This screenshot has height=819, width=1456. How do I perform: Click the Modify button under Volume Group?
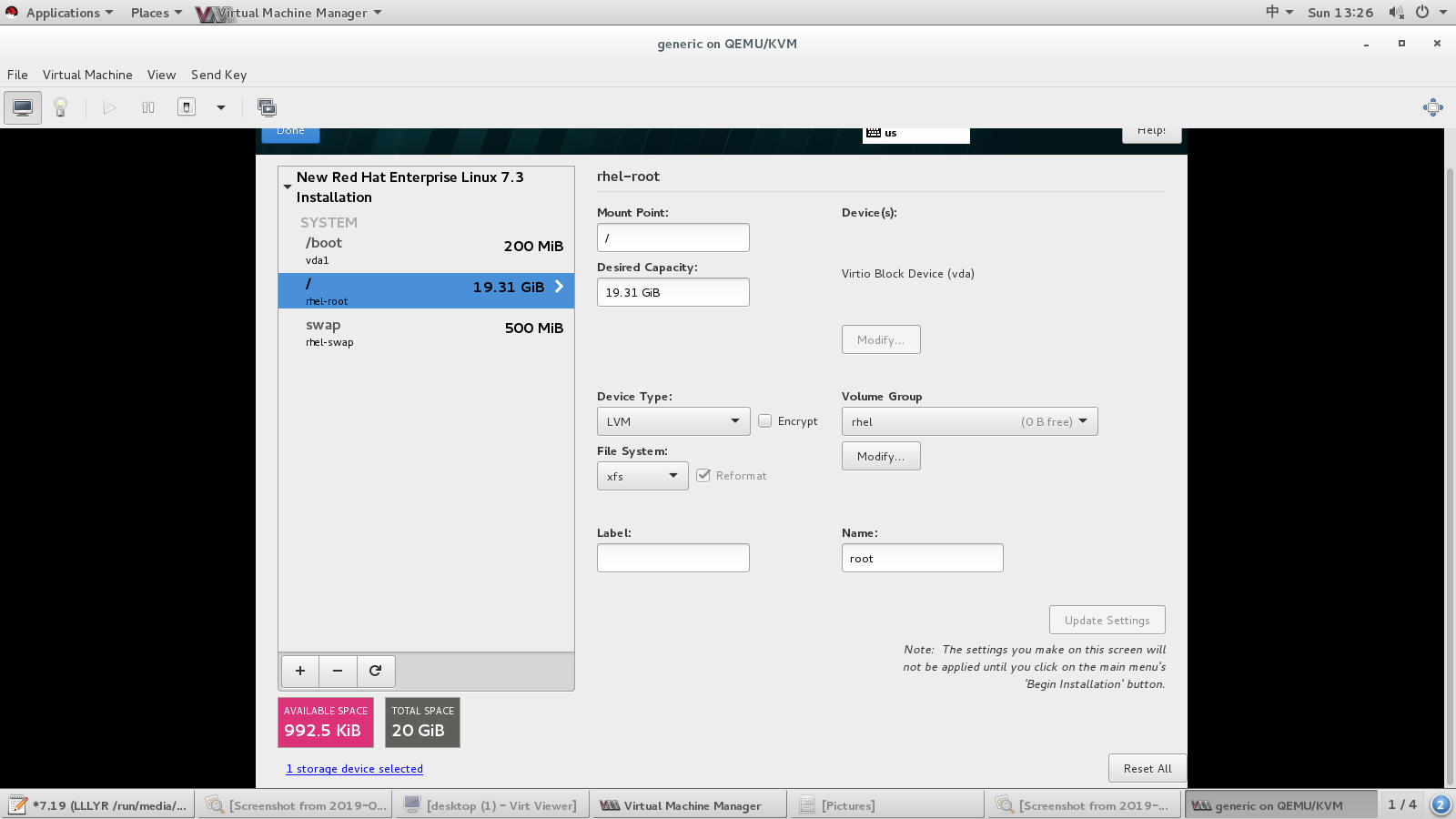tap(881, 456)
